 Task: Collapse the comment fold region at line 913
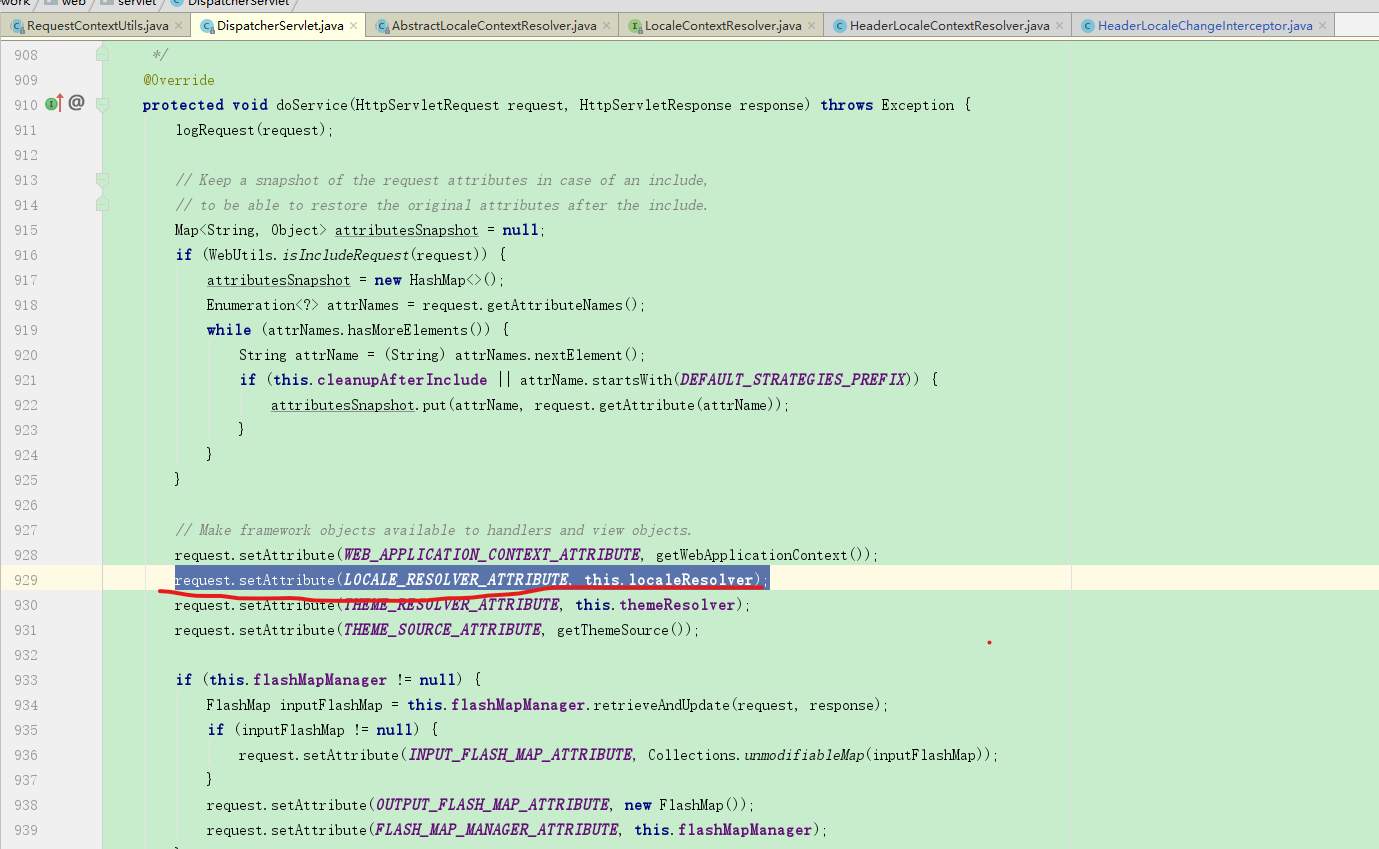(x=102, y=180)
